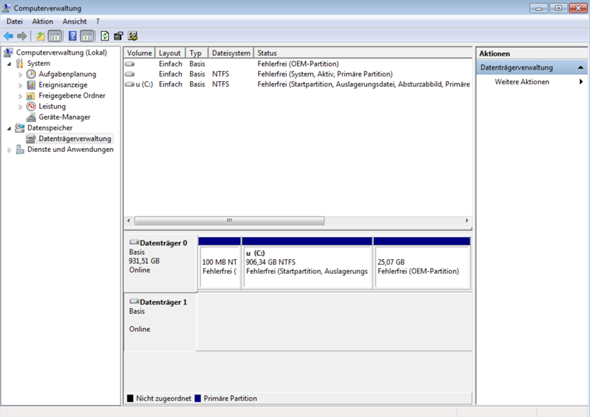
Task: Expand Dienste und Anwendungen node
Action: pos(9,150)
